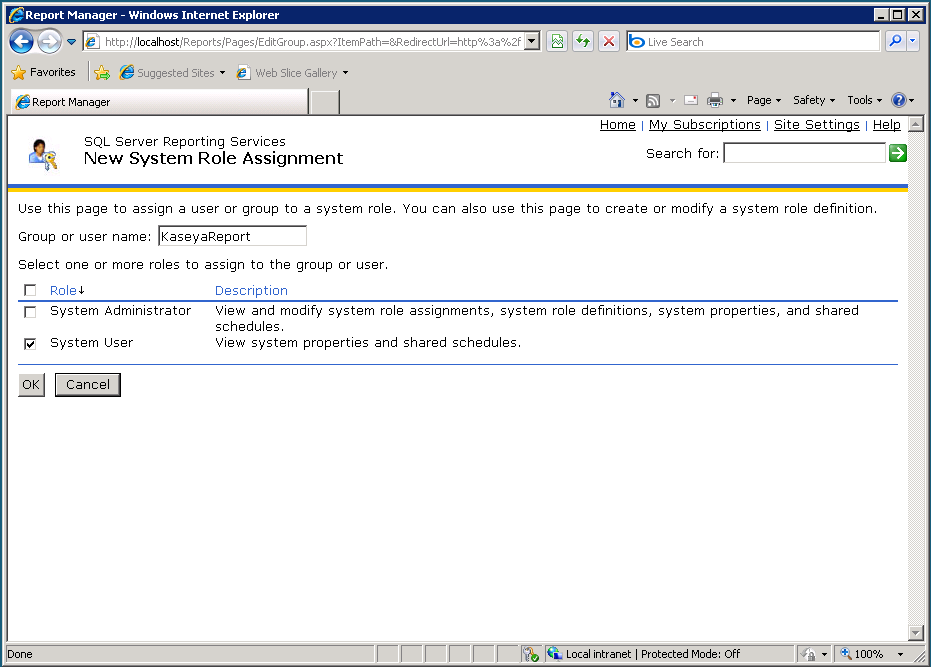Expand the Zoom level 100% dropdown
Viewport: 931px width, 667px height.
pyautogui.click(x=901, y=654)
